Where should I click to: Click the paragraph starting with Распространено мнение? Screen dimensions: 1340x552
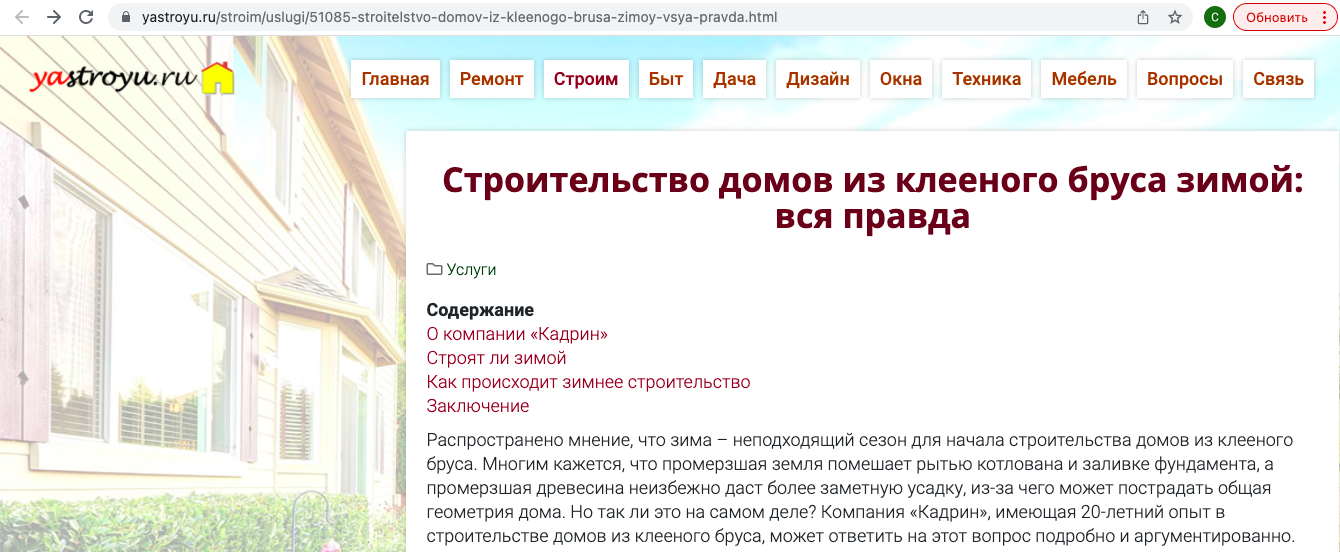[x=861, y=488]
